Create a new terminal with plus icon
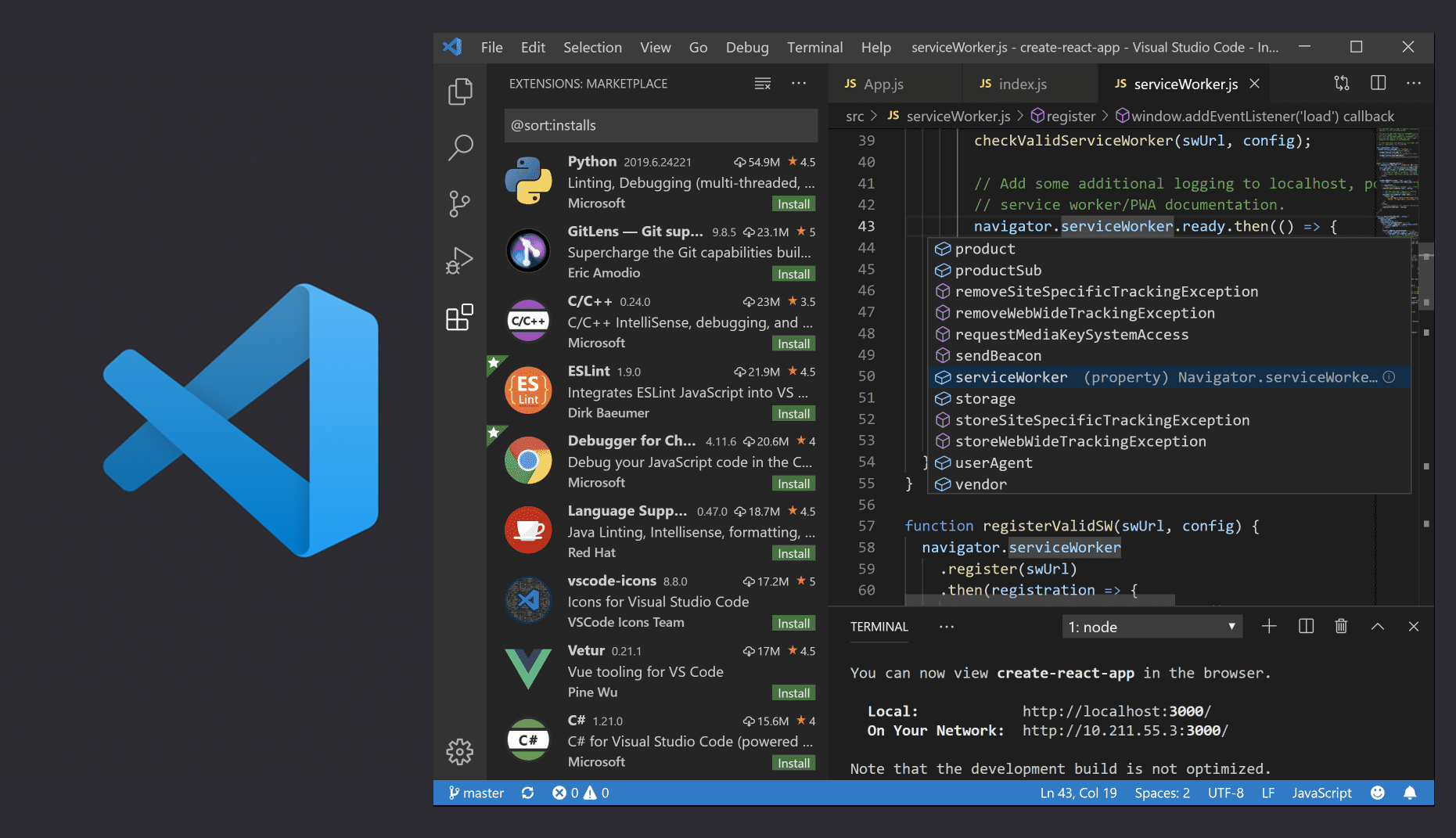Viewport: 1456px width, 838px height. coord(1270,626)
